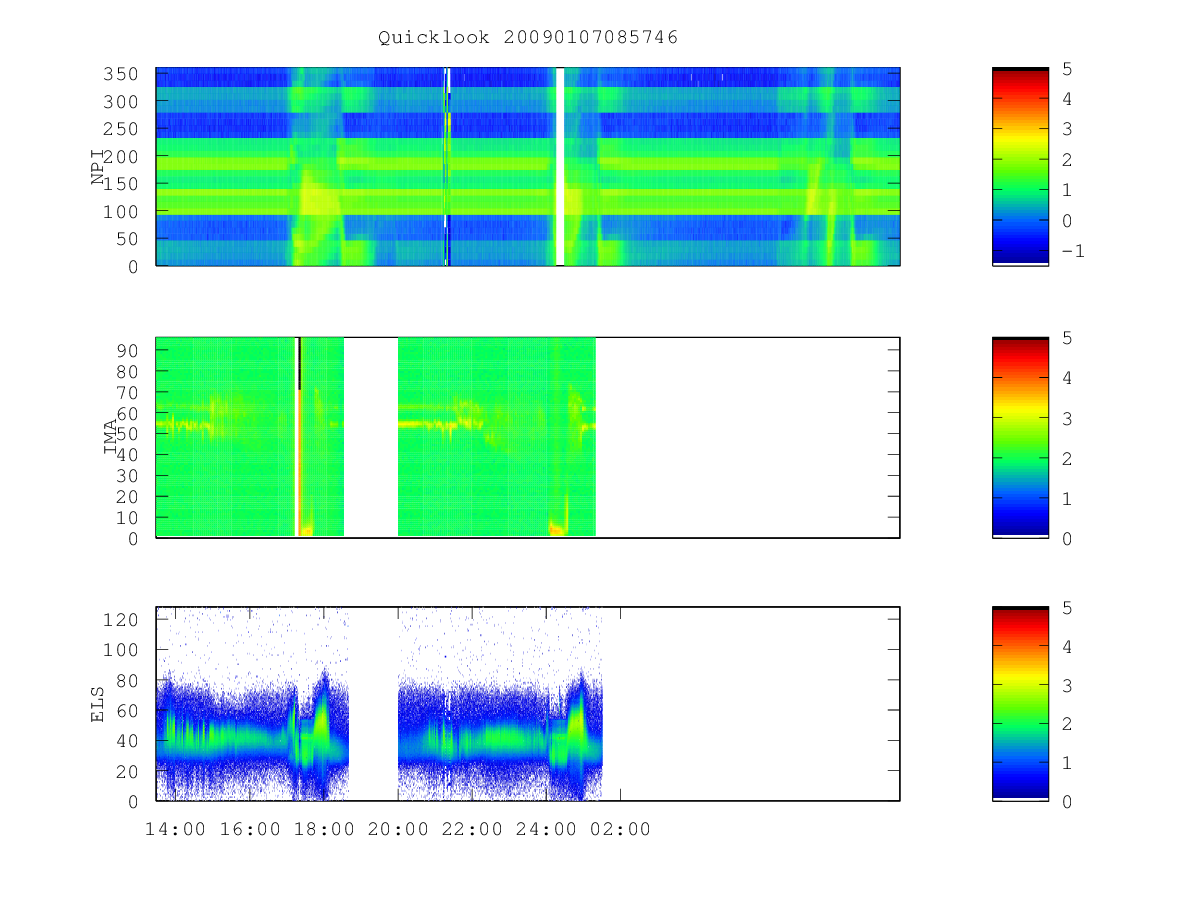Click the 18:00 time axis label
1200x900 pixels.
324,830
